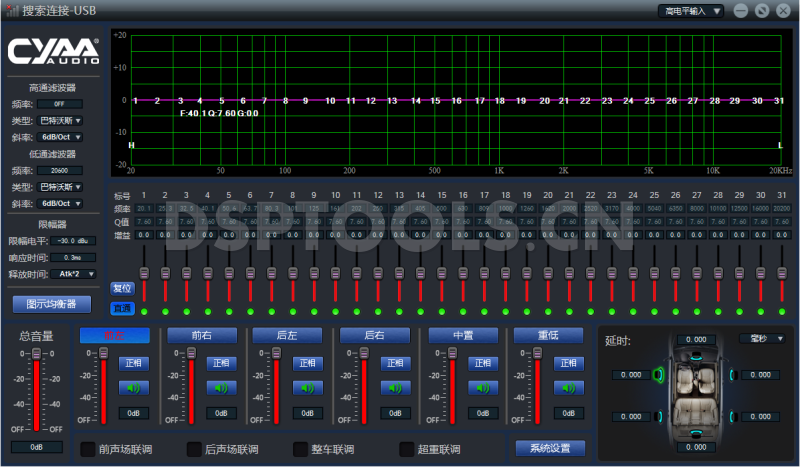This screenshot has height=467, width=800.
Task: Open 系统设置 system settings
Action: tap(550, 449)
